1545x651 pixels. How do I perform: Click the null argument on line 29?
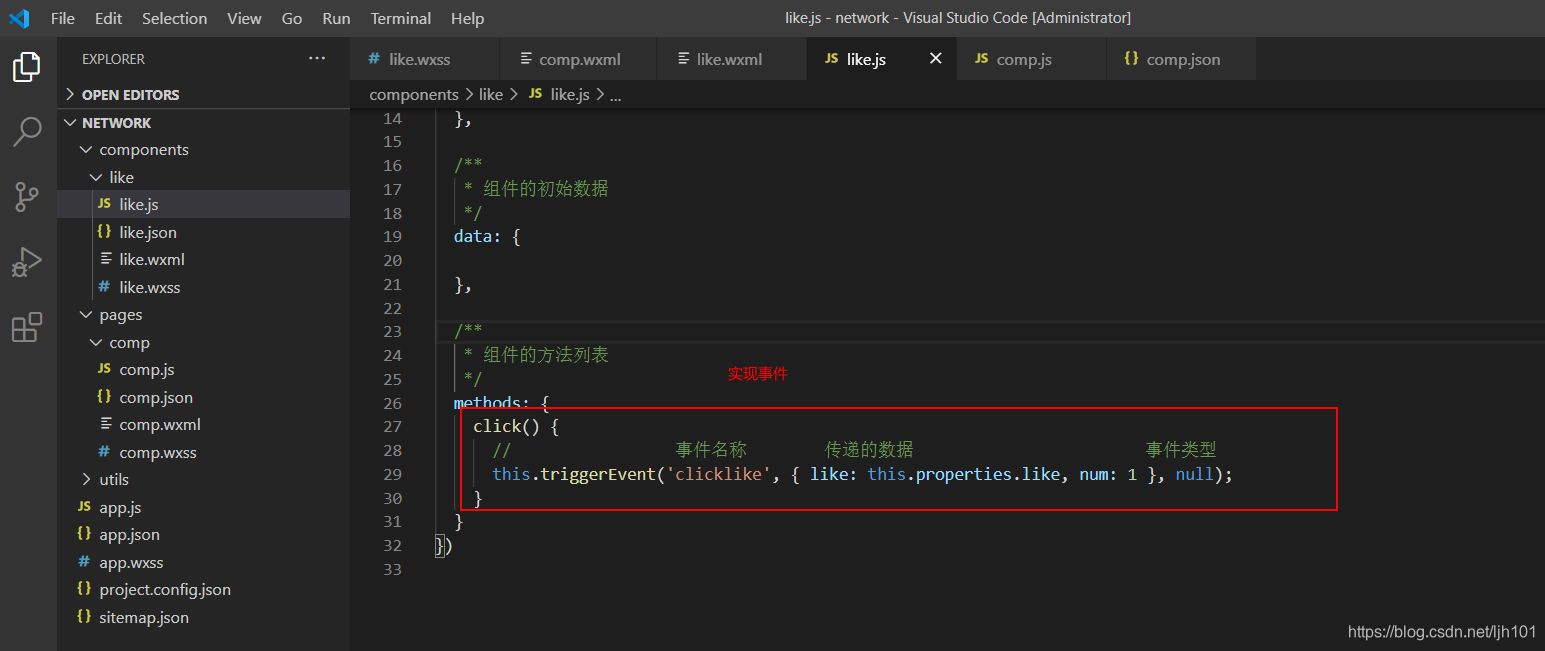pos(1195,474)
